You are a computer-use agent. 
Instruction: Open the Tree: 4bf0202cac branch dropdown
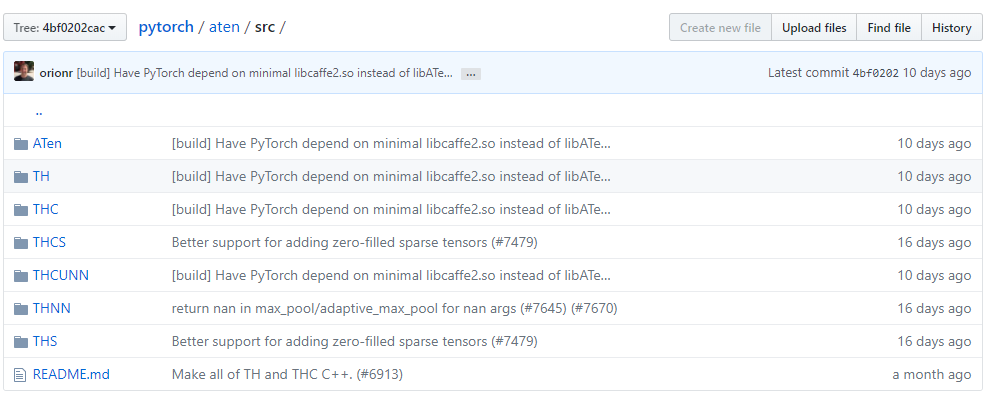click(65, 27)
